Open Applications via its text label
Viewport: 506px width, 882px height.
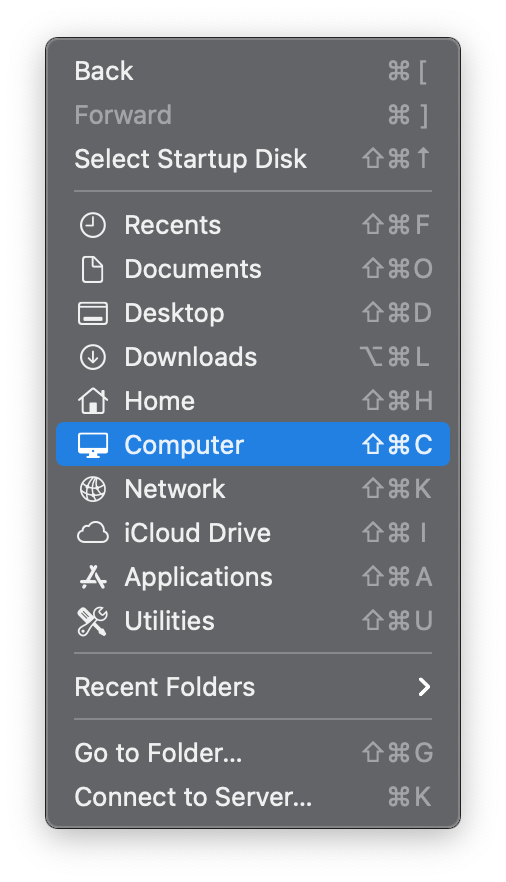(198, 577)
